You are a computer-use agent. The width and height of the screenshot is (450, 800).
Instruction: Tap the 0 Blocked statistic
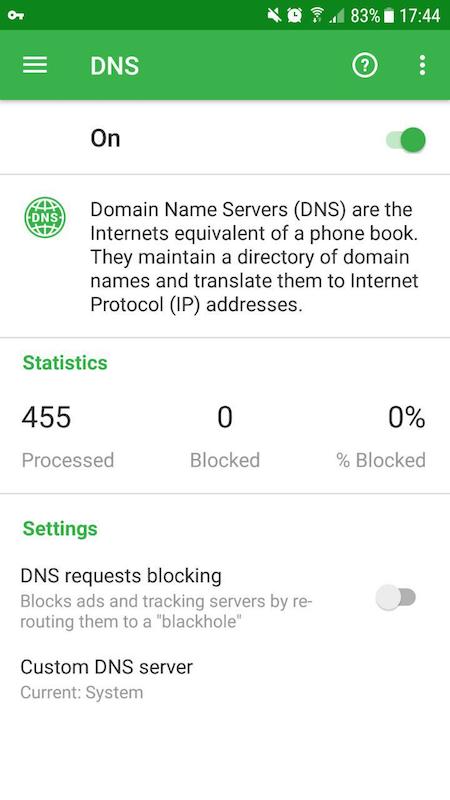coord(225,438)
